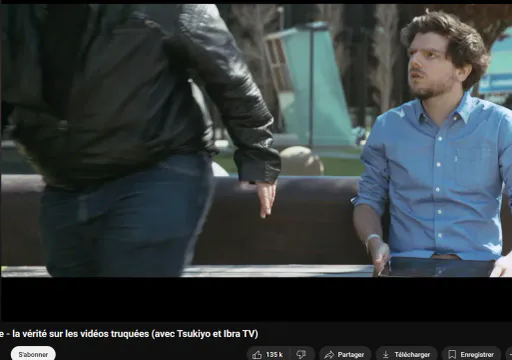Open the Partager share option
This screenshot has width=512, height=360.
coord(345,354)
